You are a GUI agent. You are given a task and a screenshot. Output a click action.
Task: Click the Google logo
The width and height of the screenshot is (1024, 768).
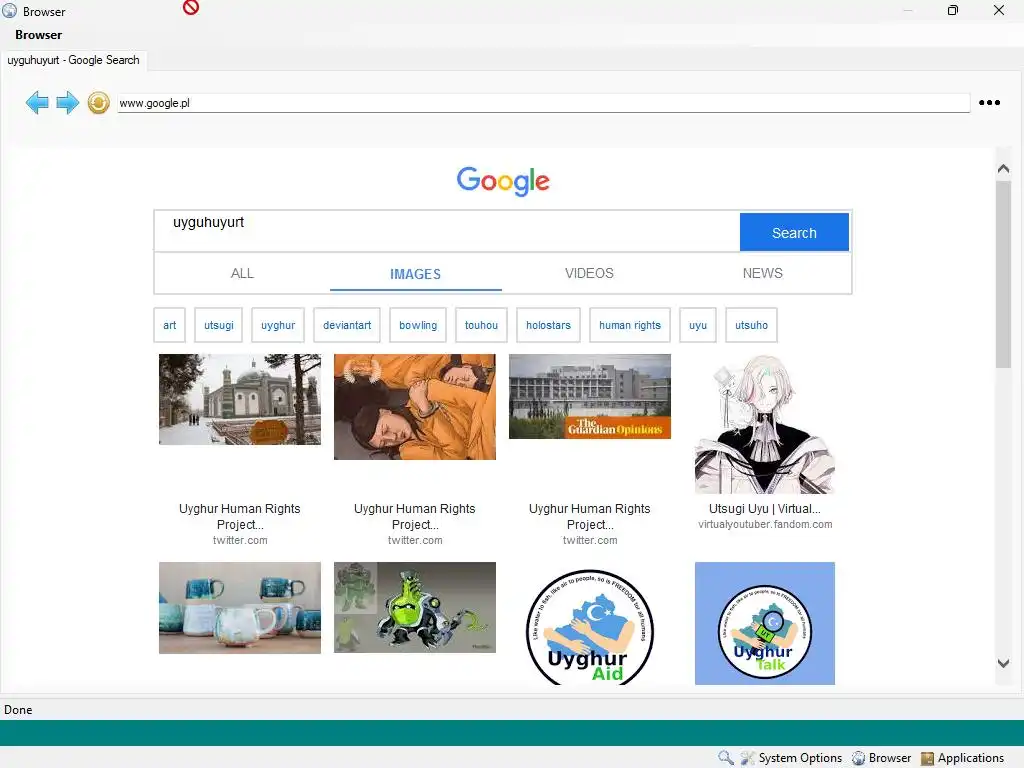[503, 180]
